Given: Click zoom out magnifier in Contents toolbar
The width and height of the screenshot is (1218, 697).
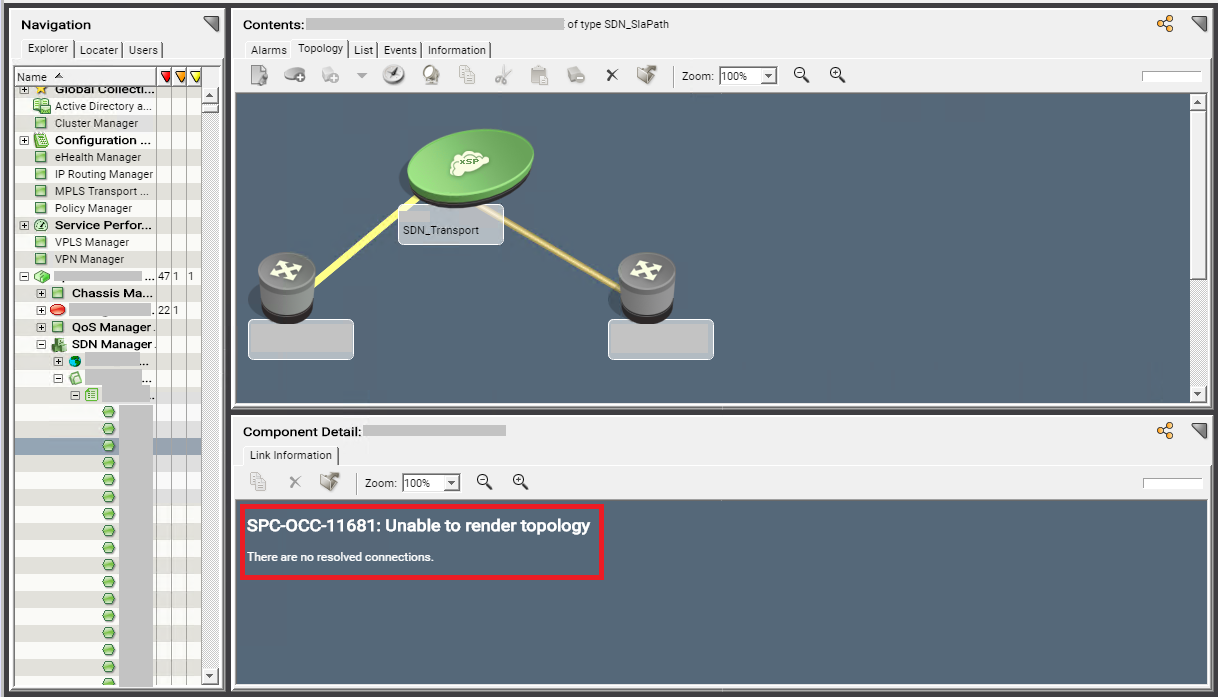Looking at the screenshot, I should (x=801, y=75).
